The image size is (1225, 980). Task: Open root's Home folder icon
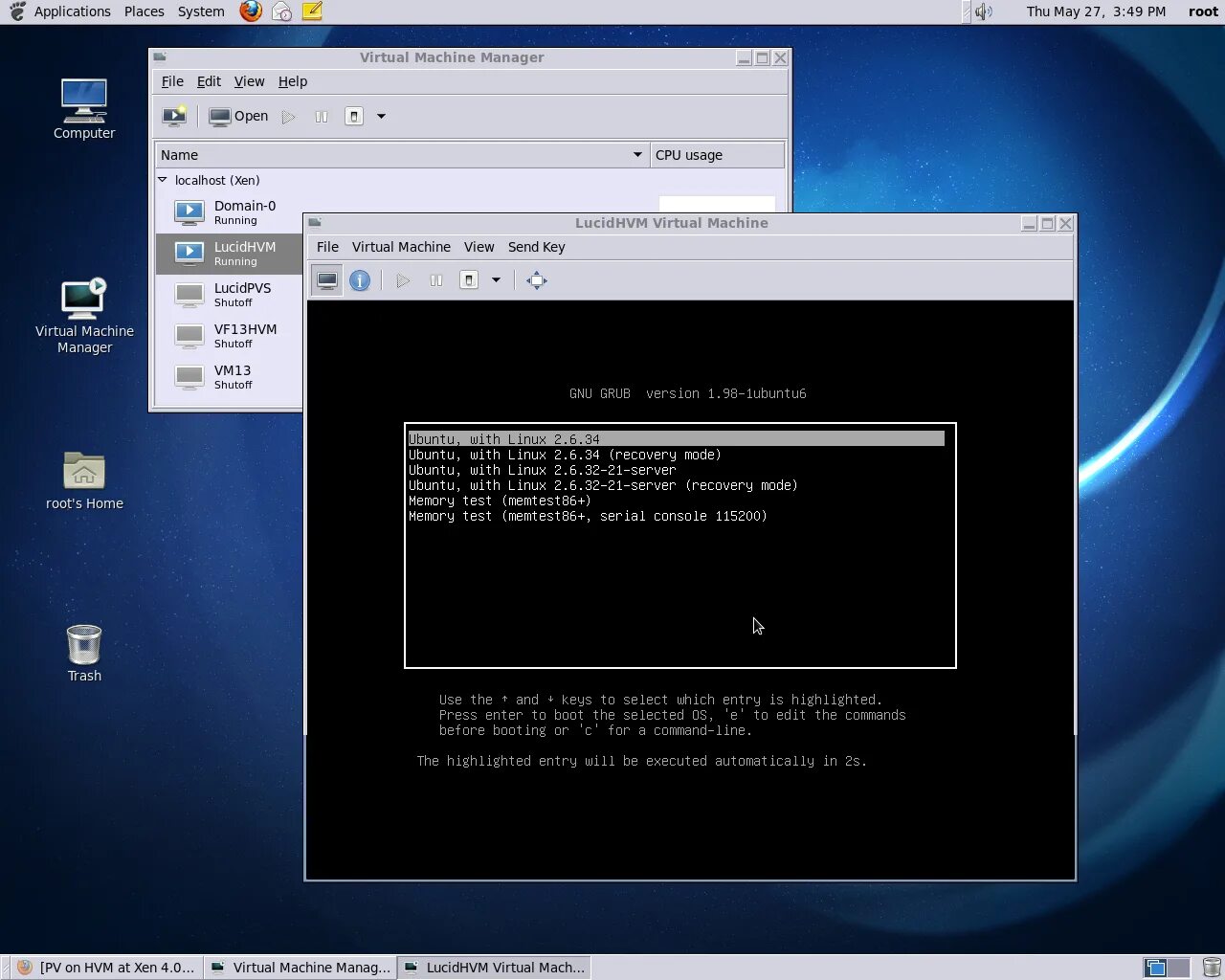84,480
